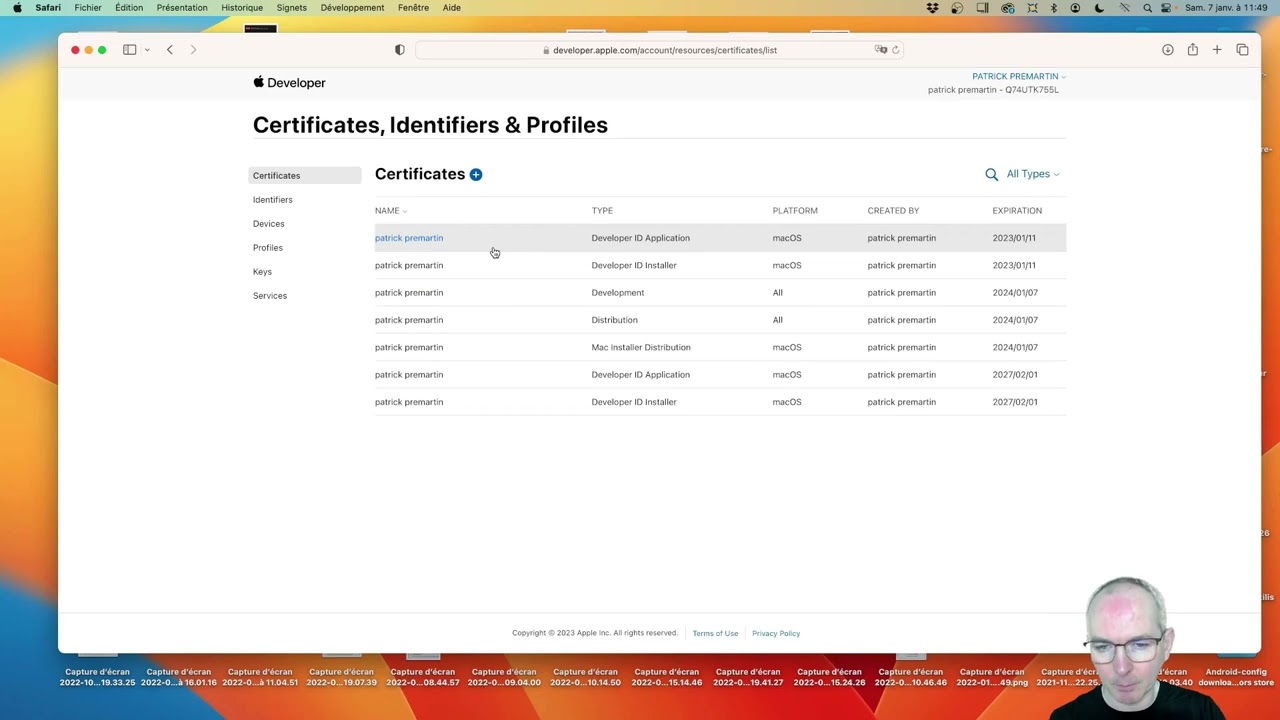Go forward to next page
The image size is (1280, 720).
pyautogui.click(x=193, y=50)
